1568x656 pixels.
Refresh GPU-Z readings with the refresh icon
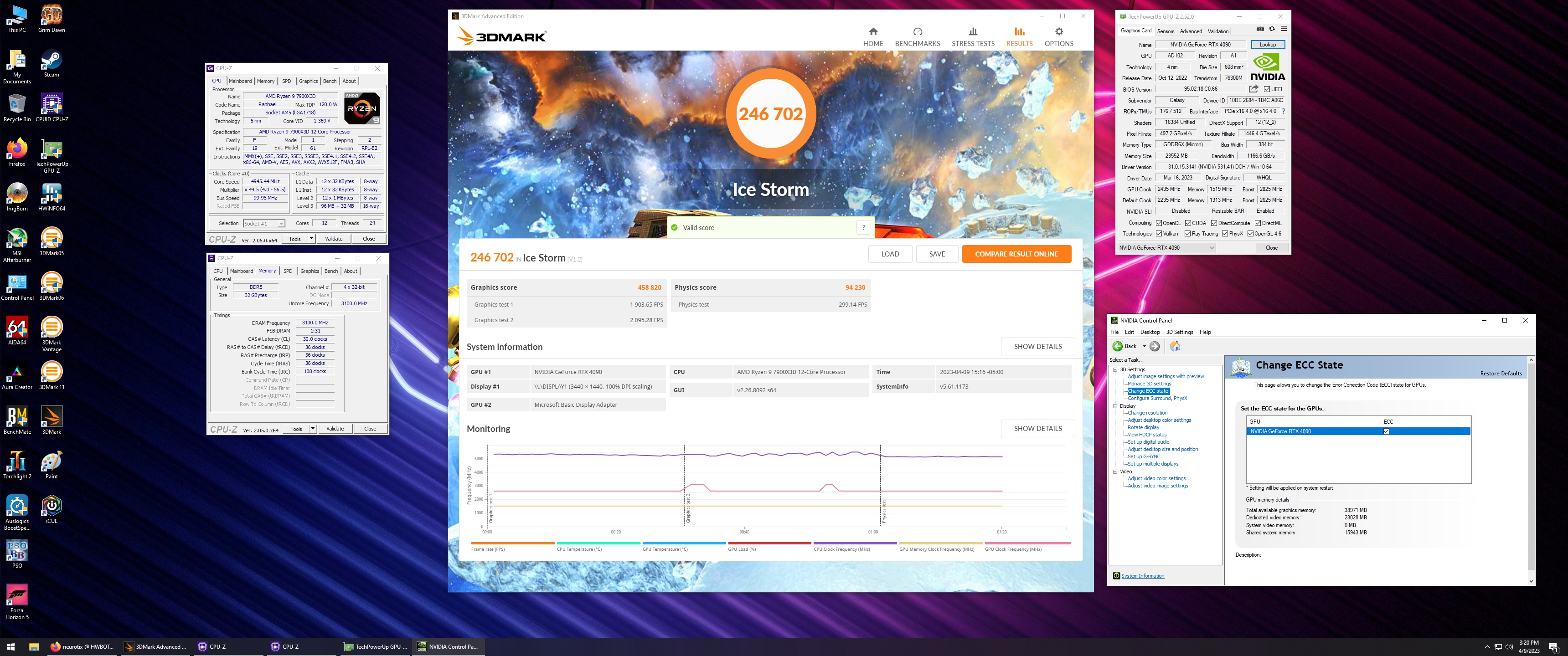[x=1272, y=29]
